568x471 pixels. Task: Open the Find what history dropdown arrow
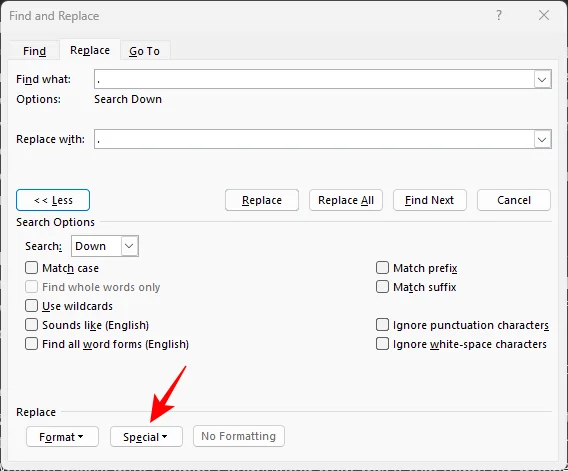pyautogui.click(x=542, y=79)
